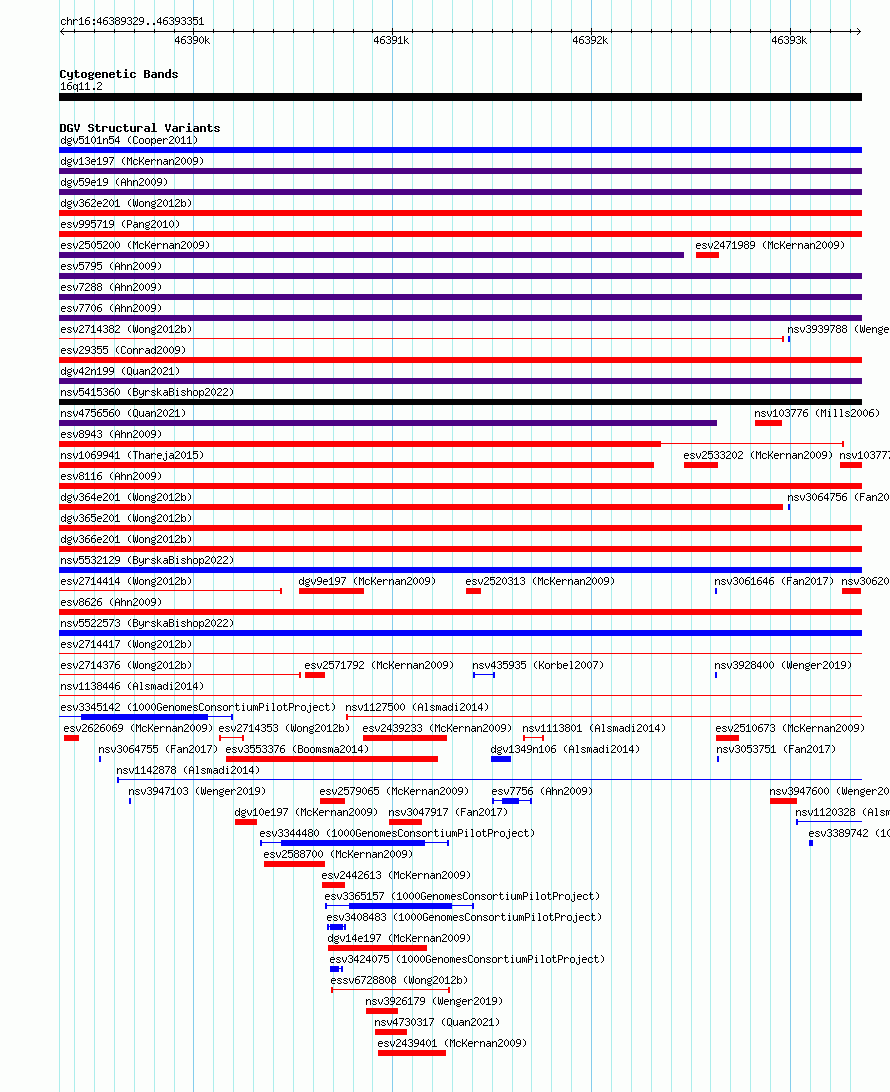
Task: Click the esv2533202 (McKernan2009) label
Action: [x=758, y=455]
